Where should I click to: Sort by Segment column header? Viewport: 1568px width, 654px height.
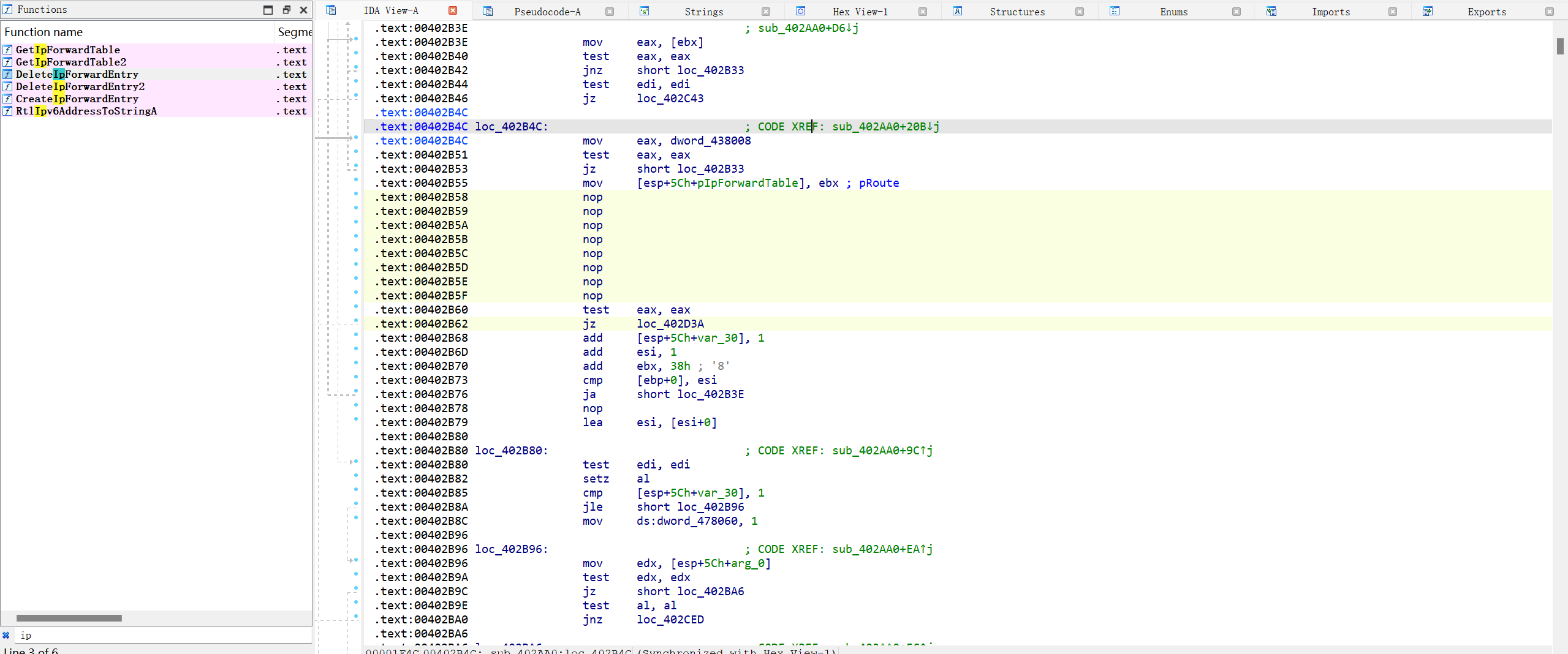(x=294, y=32)
